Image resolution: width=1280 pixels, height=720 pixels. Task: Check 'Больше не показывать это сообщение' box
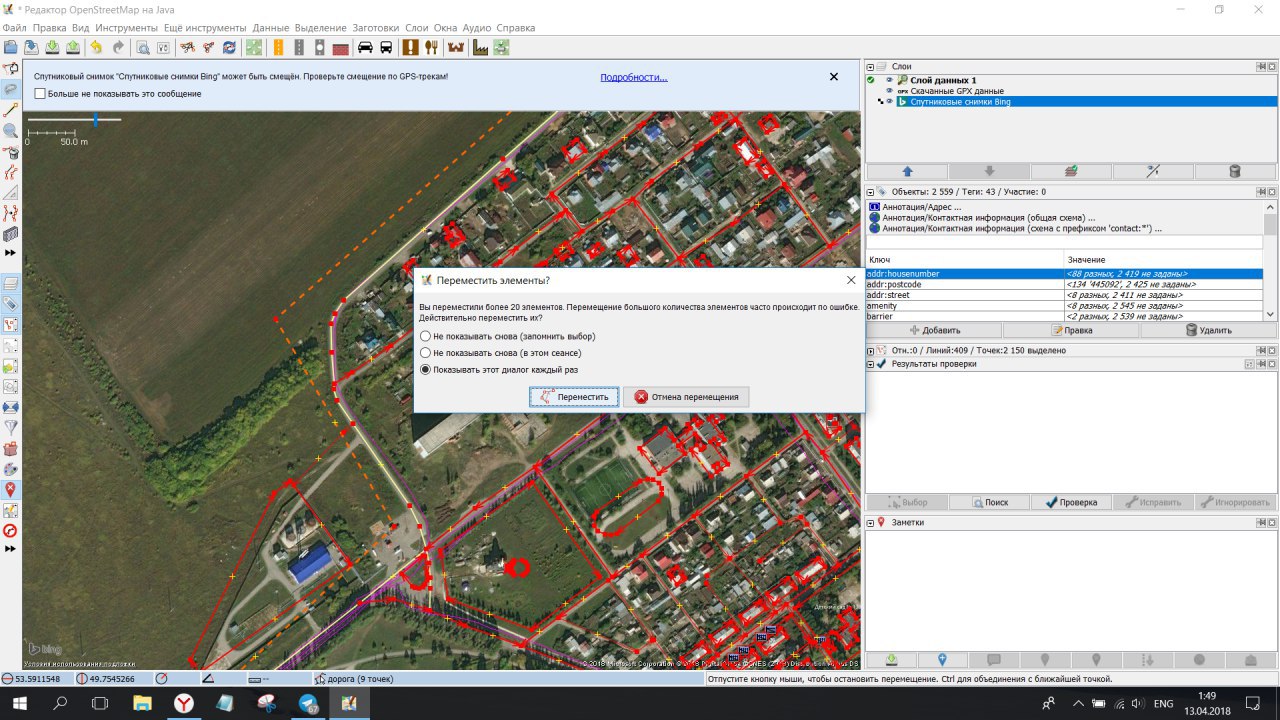point(40,94)
